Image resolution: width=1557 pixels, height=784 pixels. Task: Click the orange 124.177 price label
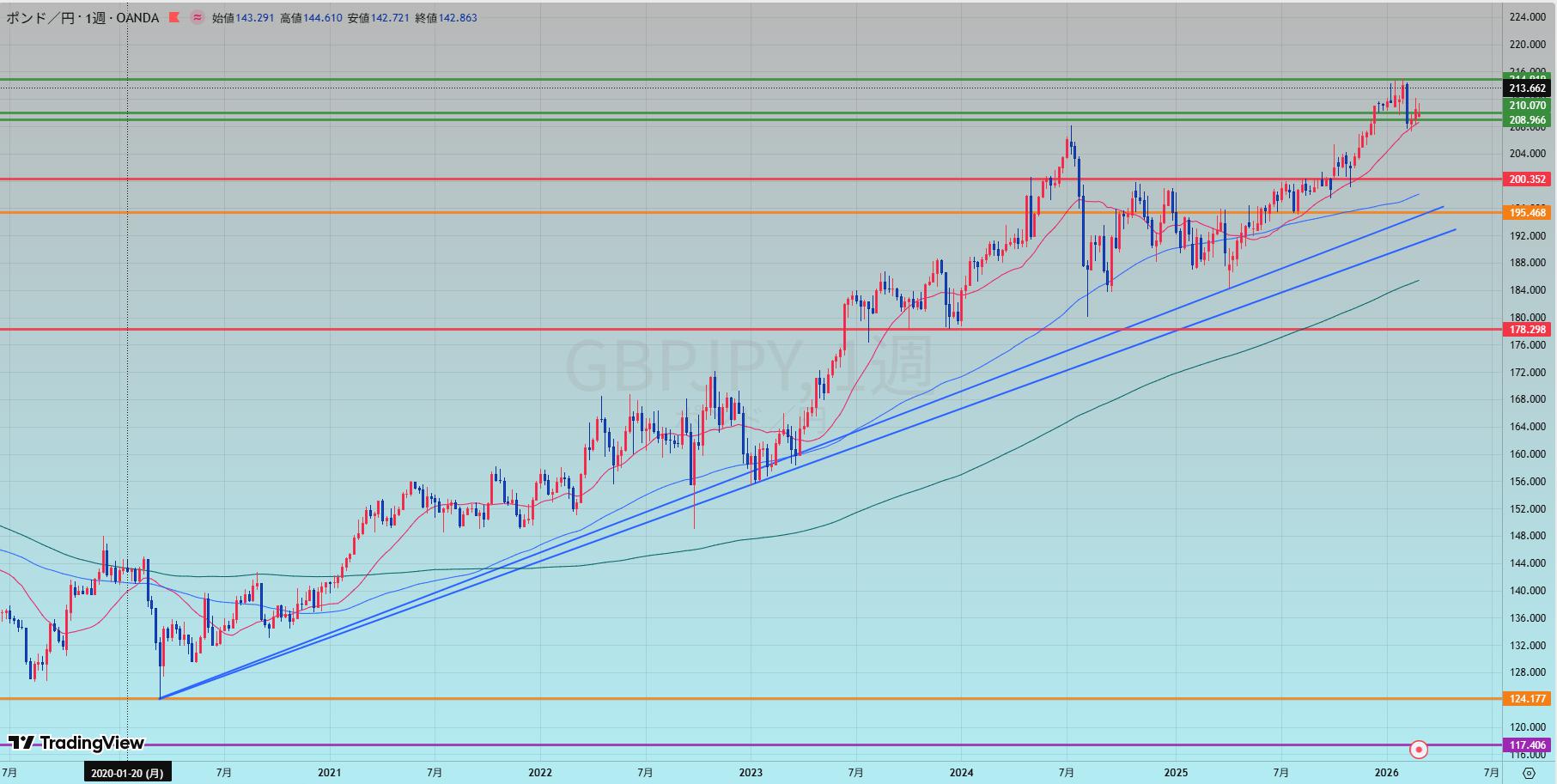(1527, 699)
